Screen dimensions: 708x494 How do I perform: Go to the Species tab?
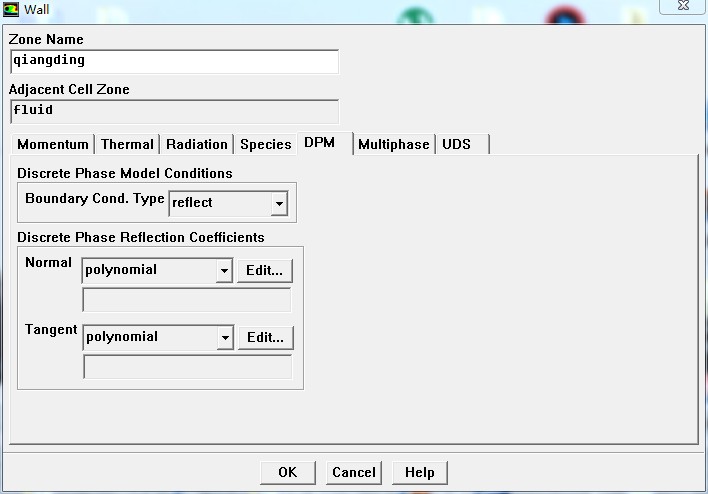point(265,145)
